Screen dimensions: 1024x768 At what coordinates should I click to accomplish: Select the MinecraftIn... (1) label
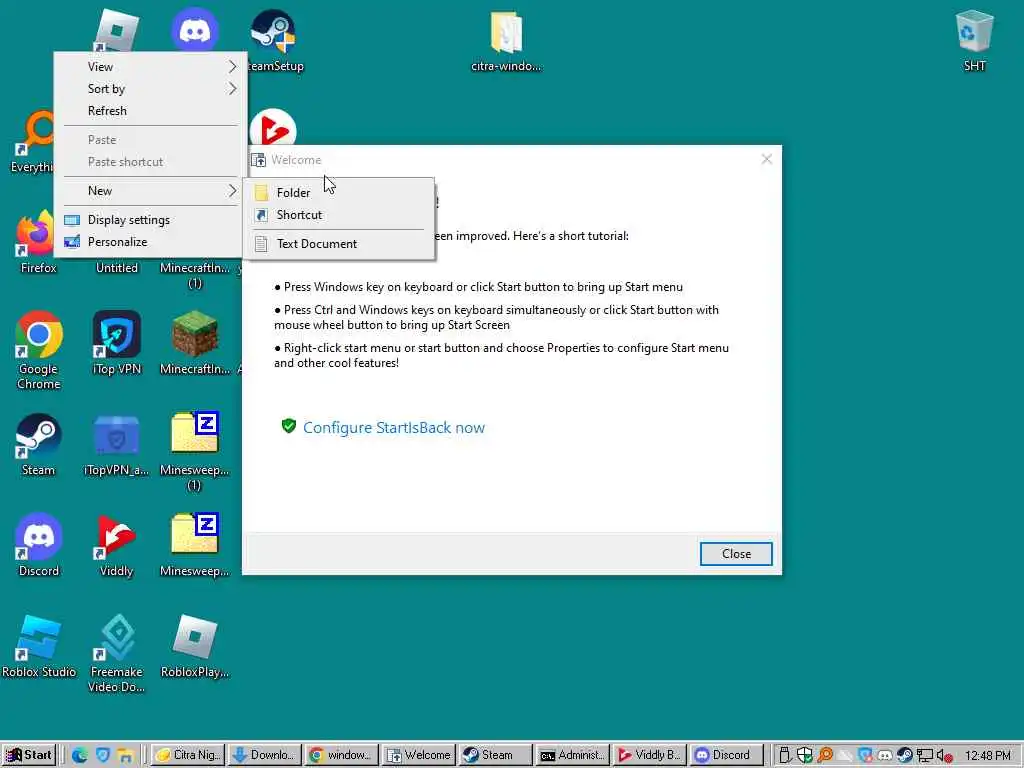coord(195,275)
